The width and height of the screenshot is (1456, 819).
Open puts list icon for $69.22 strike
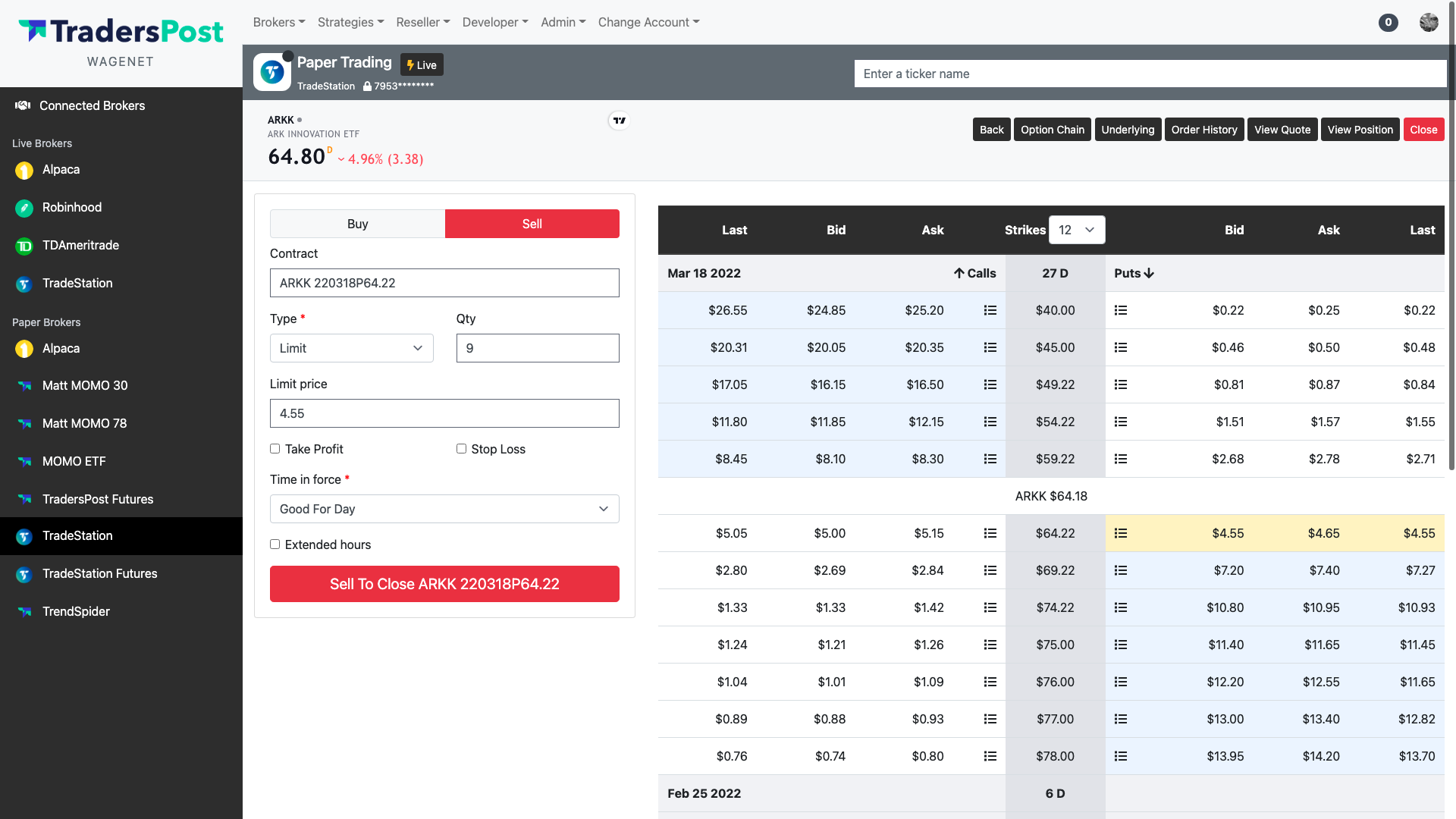click(1121, 570)
